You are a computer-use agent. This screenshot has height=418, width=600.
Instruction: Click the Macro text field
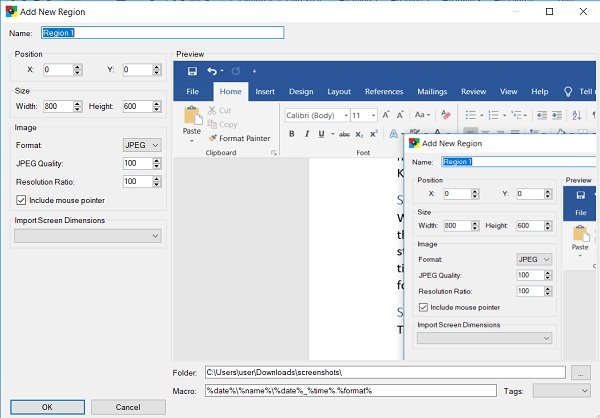point(350,390)
